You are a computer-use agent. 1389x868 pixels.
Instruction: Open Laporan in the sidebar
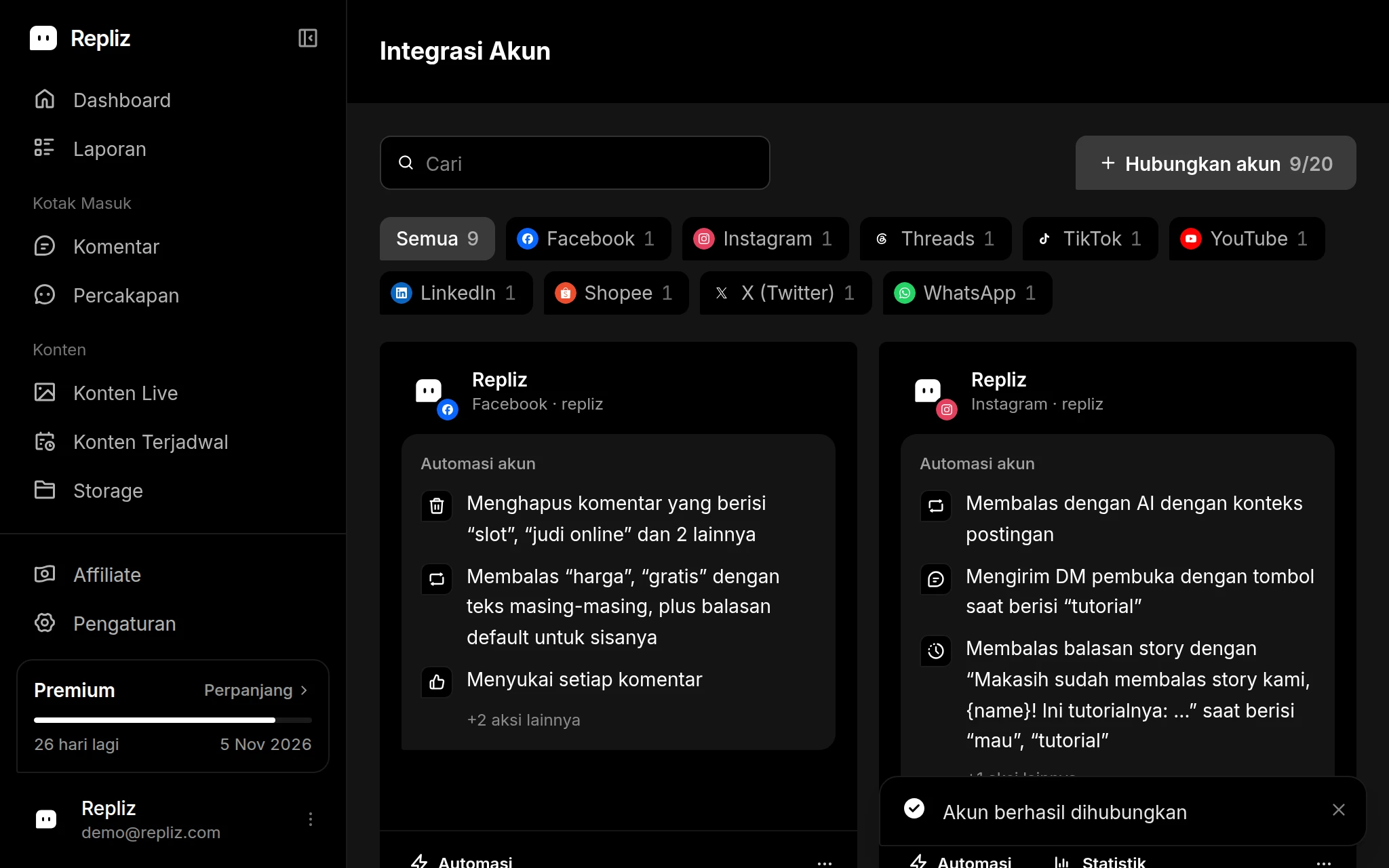[x=173, y=149]
